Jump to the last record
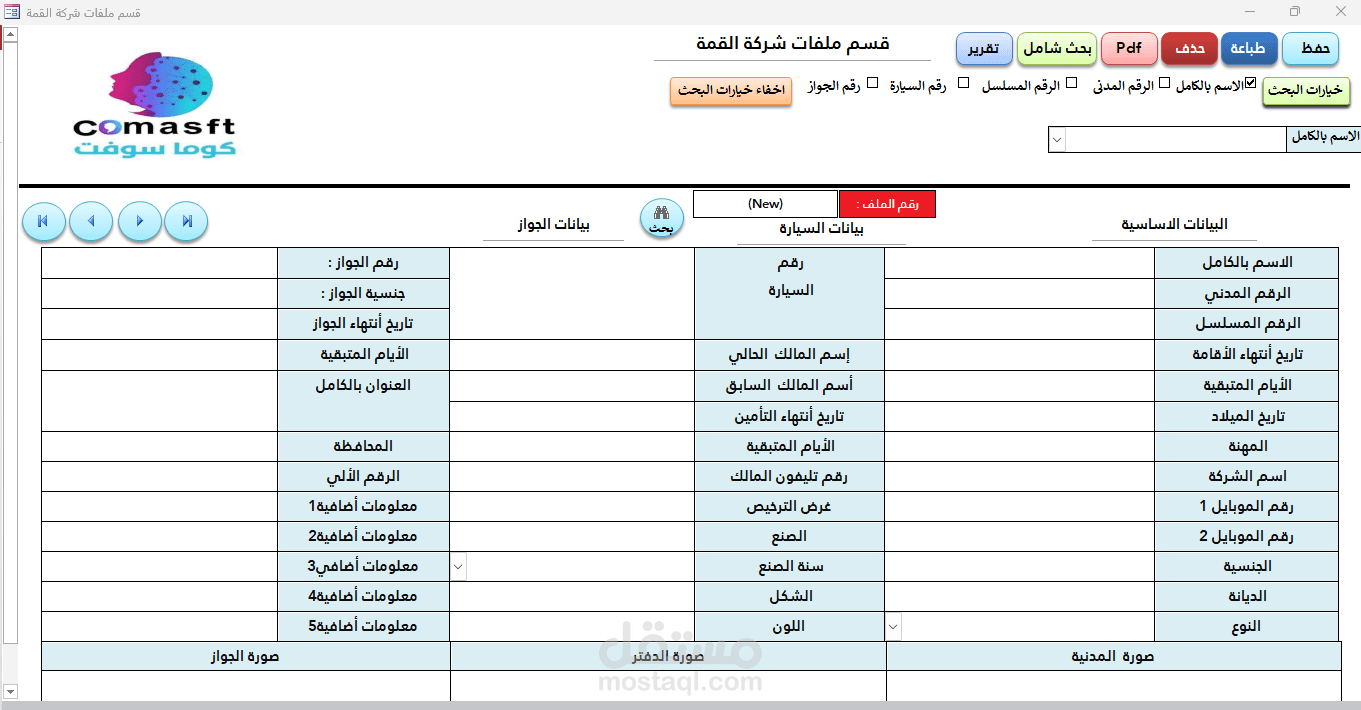The width and height of the screenshot is (1361, 710). 187,221
